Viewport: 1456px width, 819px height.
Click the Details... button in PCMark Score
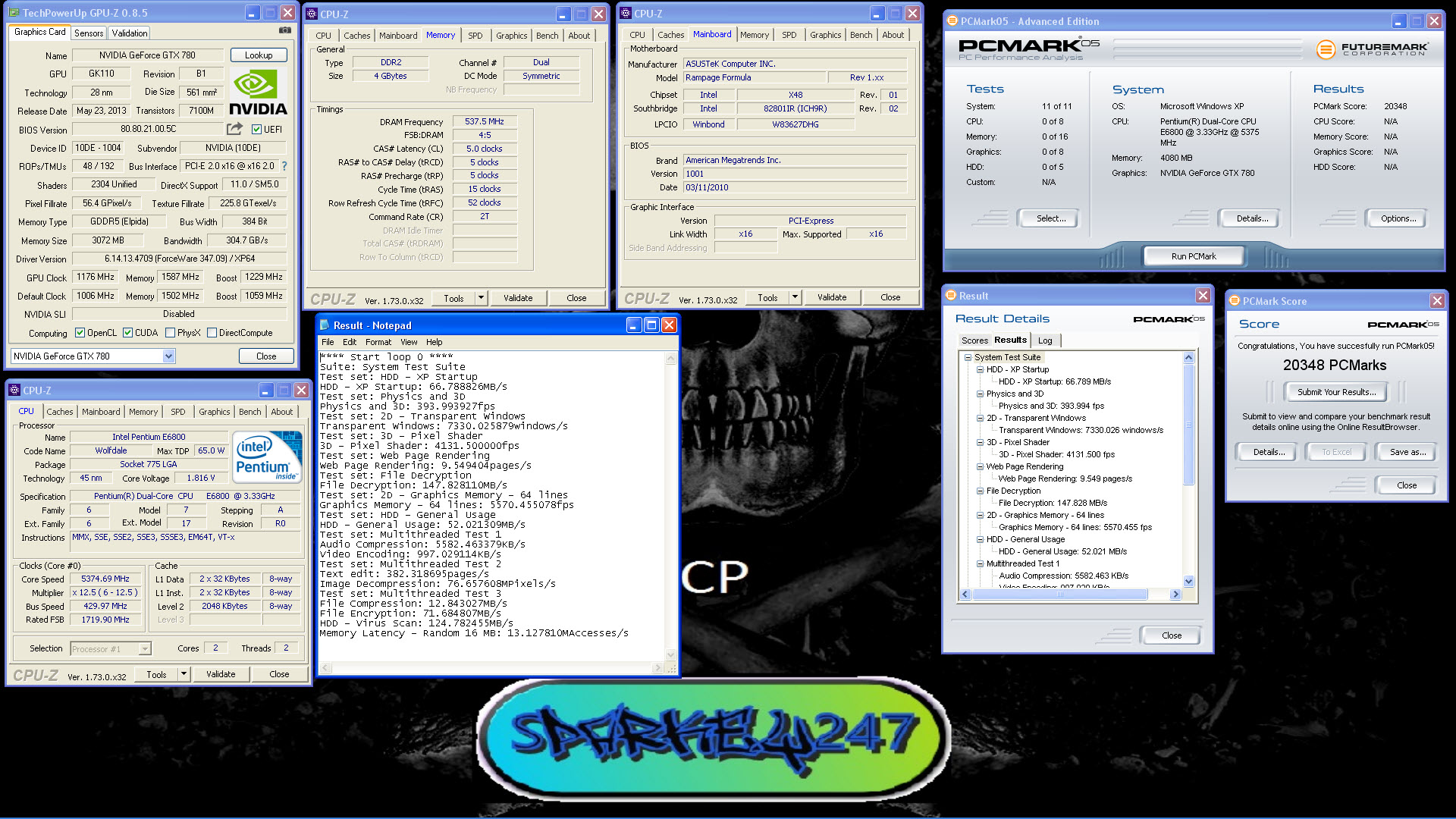click(1269, 452)
